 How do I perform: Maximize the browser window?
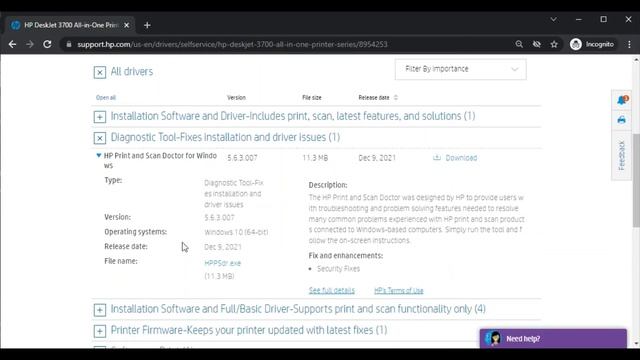tap(603, 19)
